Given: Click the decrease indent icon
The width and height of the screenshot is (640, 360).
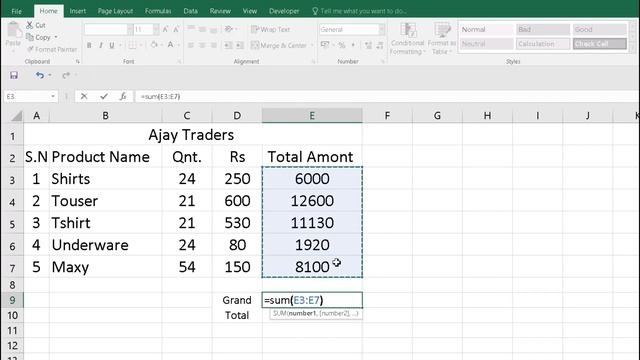Looking at the screenshot, I should (x=228, y=45).
